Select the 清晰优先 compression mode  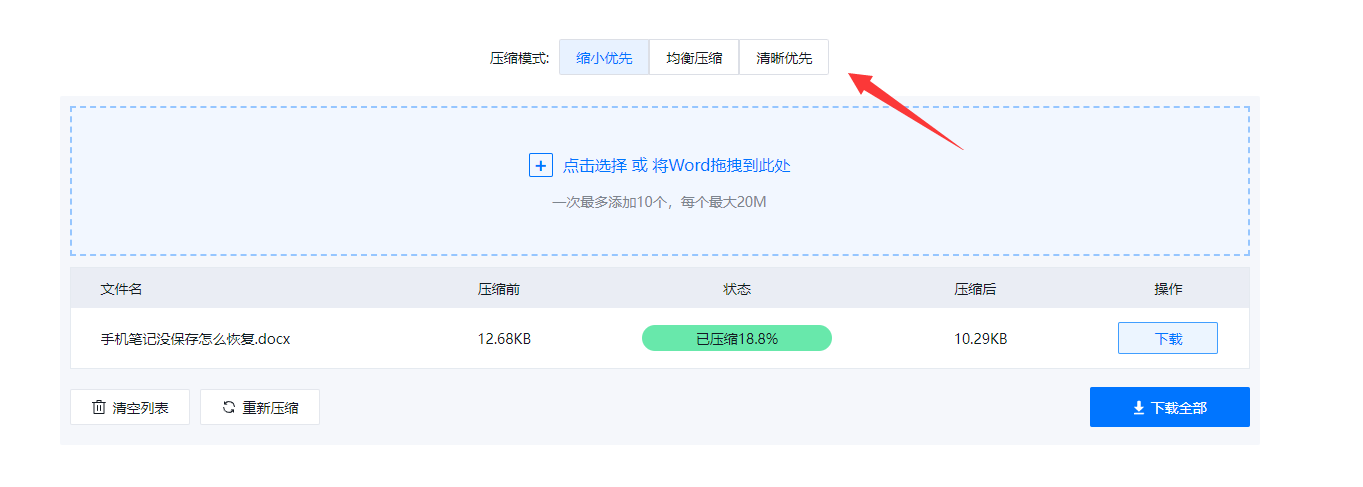[x=784, y=58]
